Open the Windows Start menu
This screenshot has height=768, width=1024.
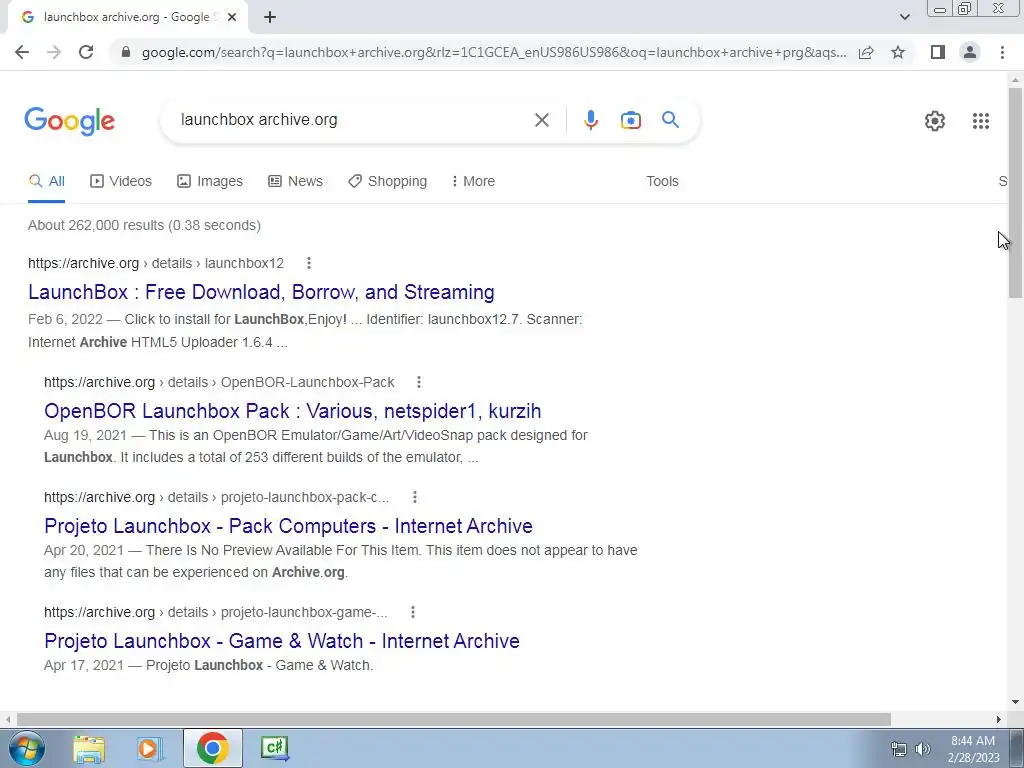pyautogui.click(x=25, y=748)
